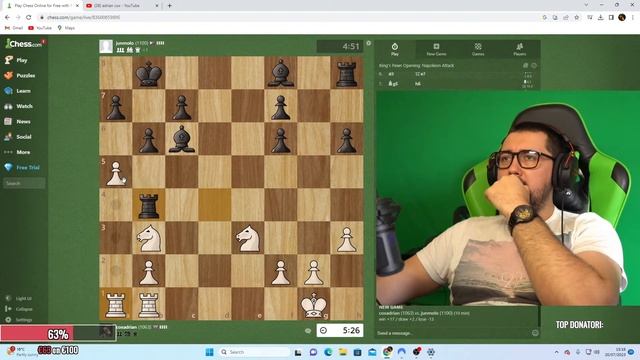
Task: Open browser downloads icon
Action: pos(600,17)
